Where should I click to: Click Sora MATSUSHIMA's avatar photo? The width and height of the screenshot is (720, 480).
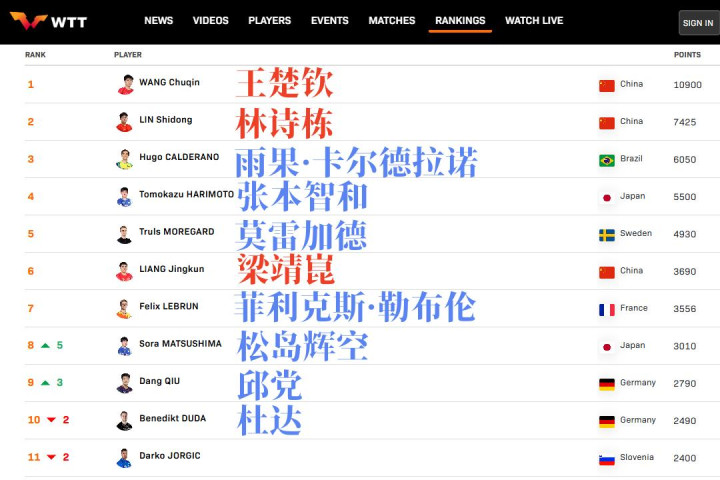pos(124,346)
